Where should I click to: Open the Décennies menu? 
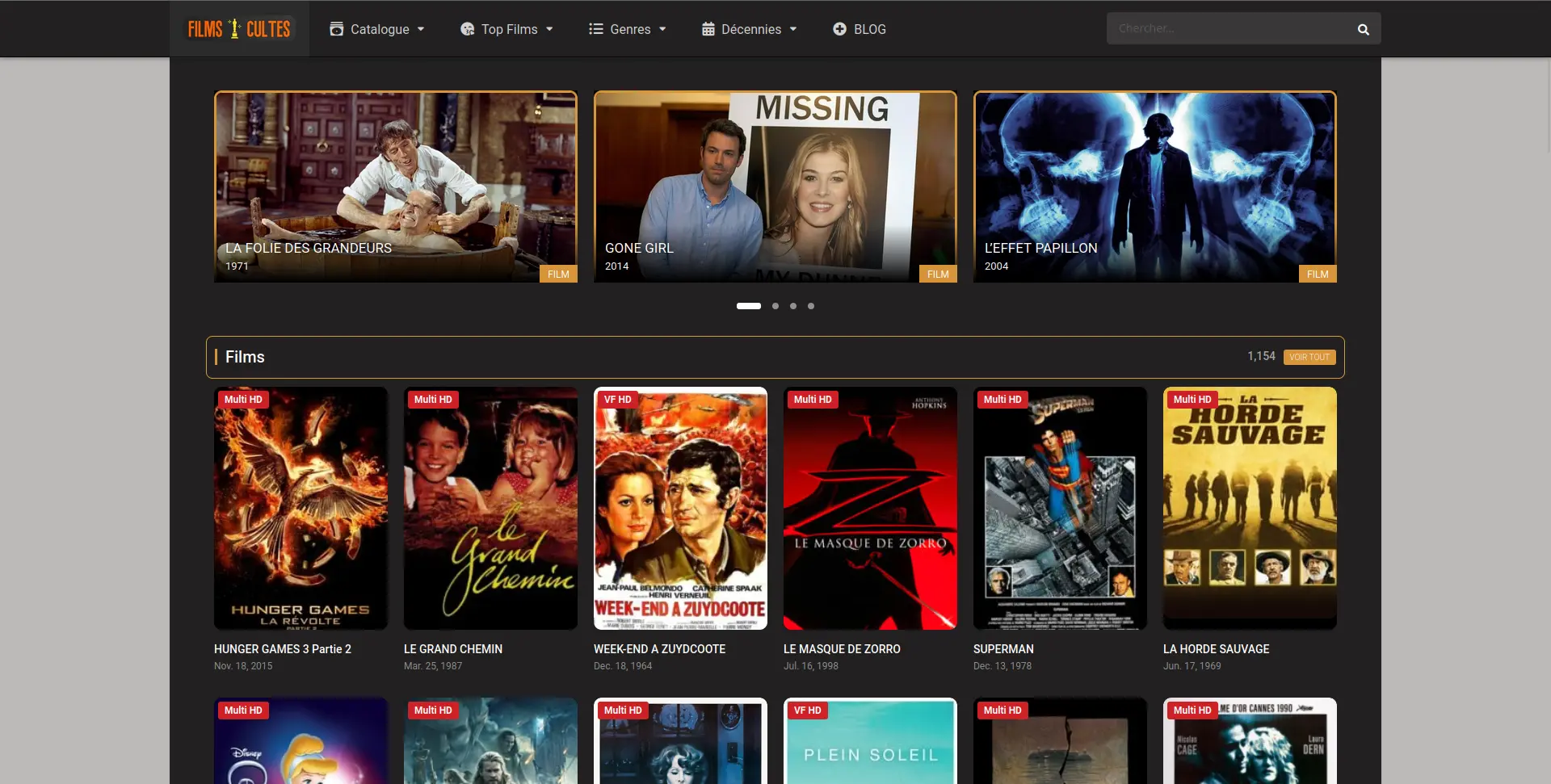[749, 29]
